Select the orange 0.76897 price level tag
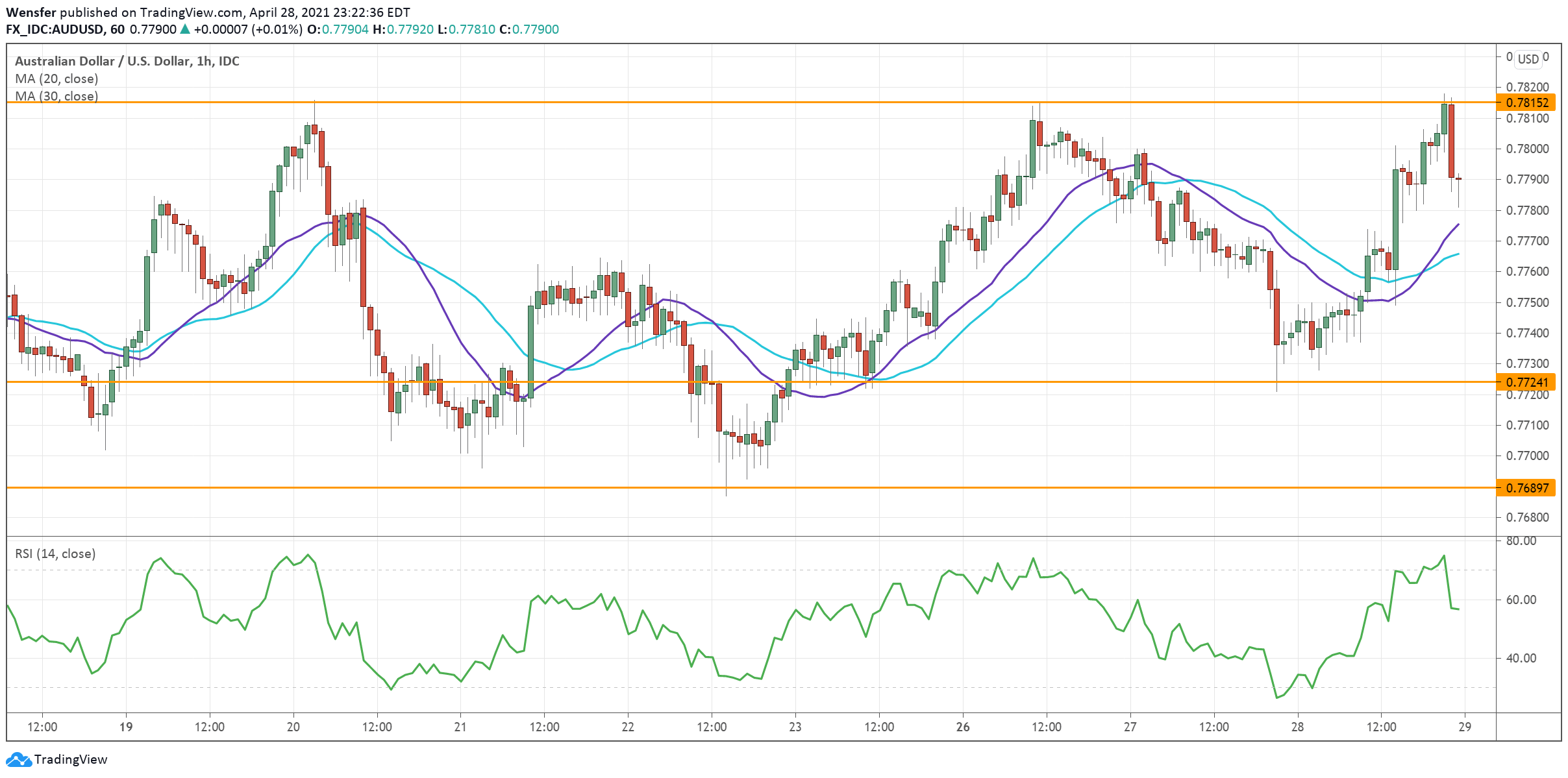The width and height of the screenshot is (1568, 778). pos(1527,488)
